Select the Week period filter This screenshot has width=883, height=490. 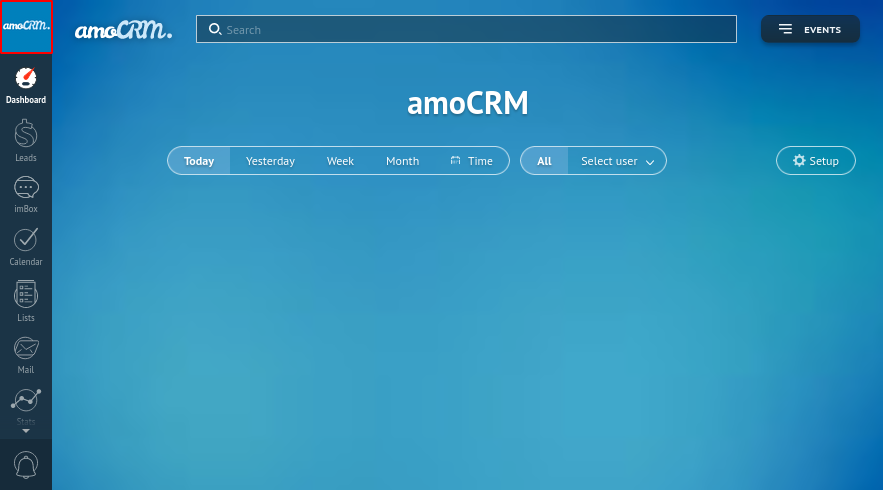pyautogui.click(x=340, y=161)
